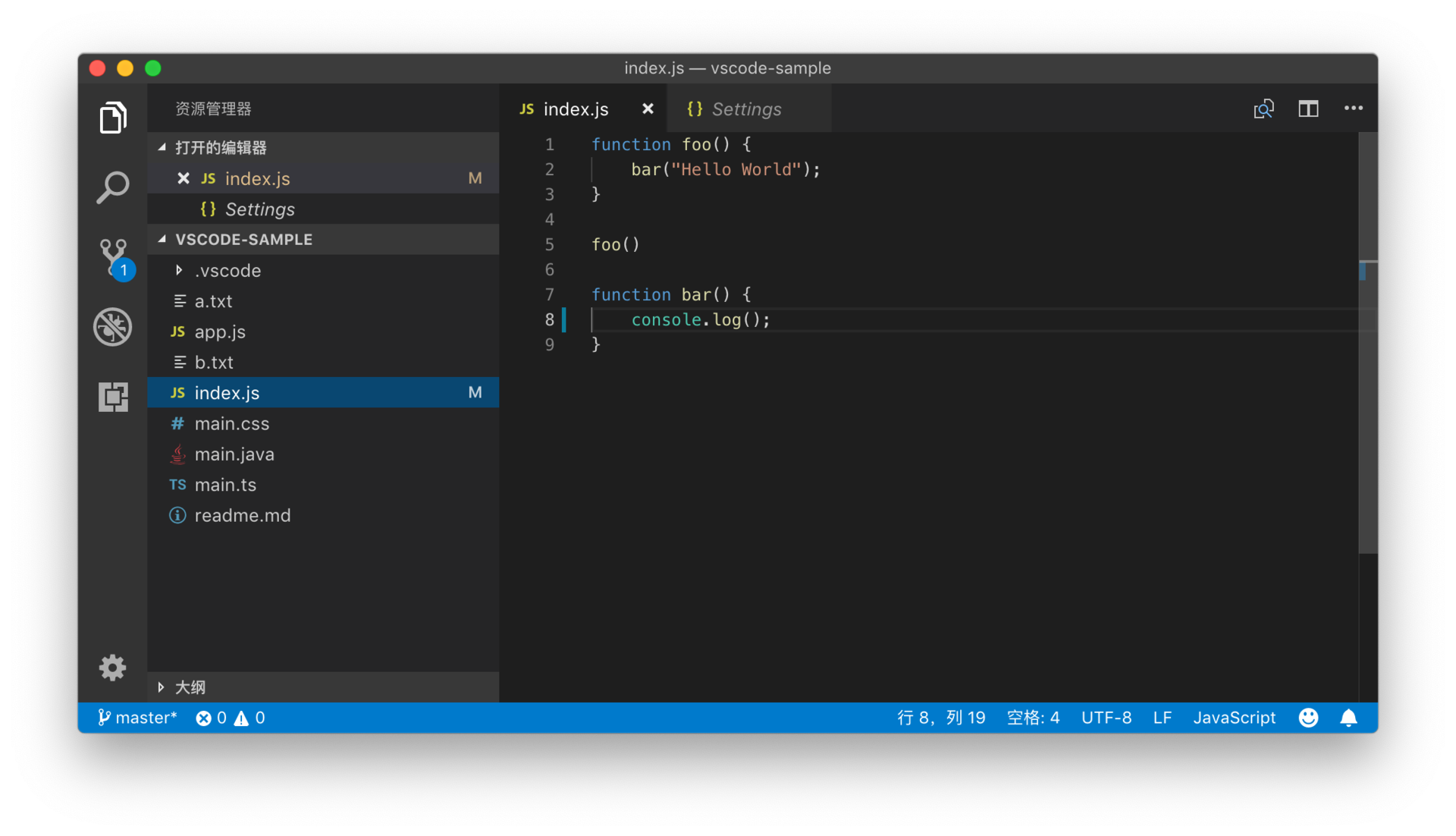Switch to the Settings editor tab

click(746, 109)
